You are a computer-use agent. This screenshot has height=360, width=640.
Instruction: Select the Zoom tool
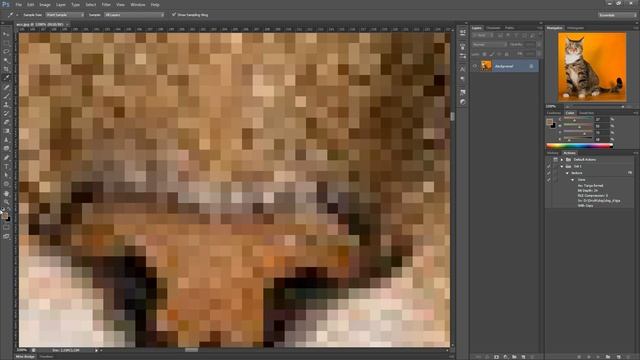tap(6, 202)
